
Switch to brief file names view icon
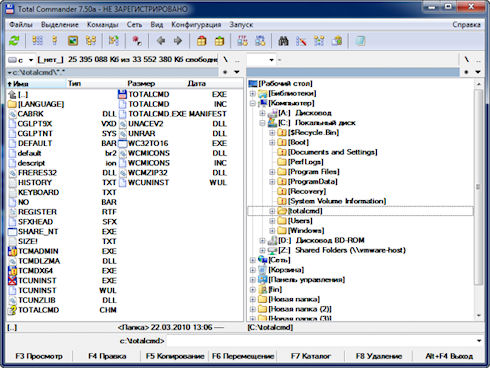[37, 41]
